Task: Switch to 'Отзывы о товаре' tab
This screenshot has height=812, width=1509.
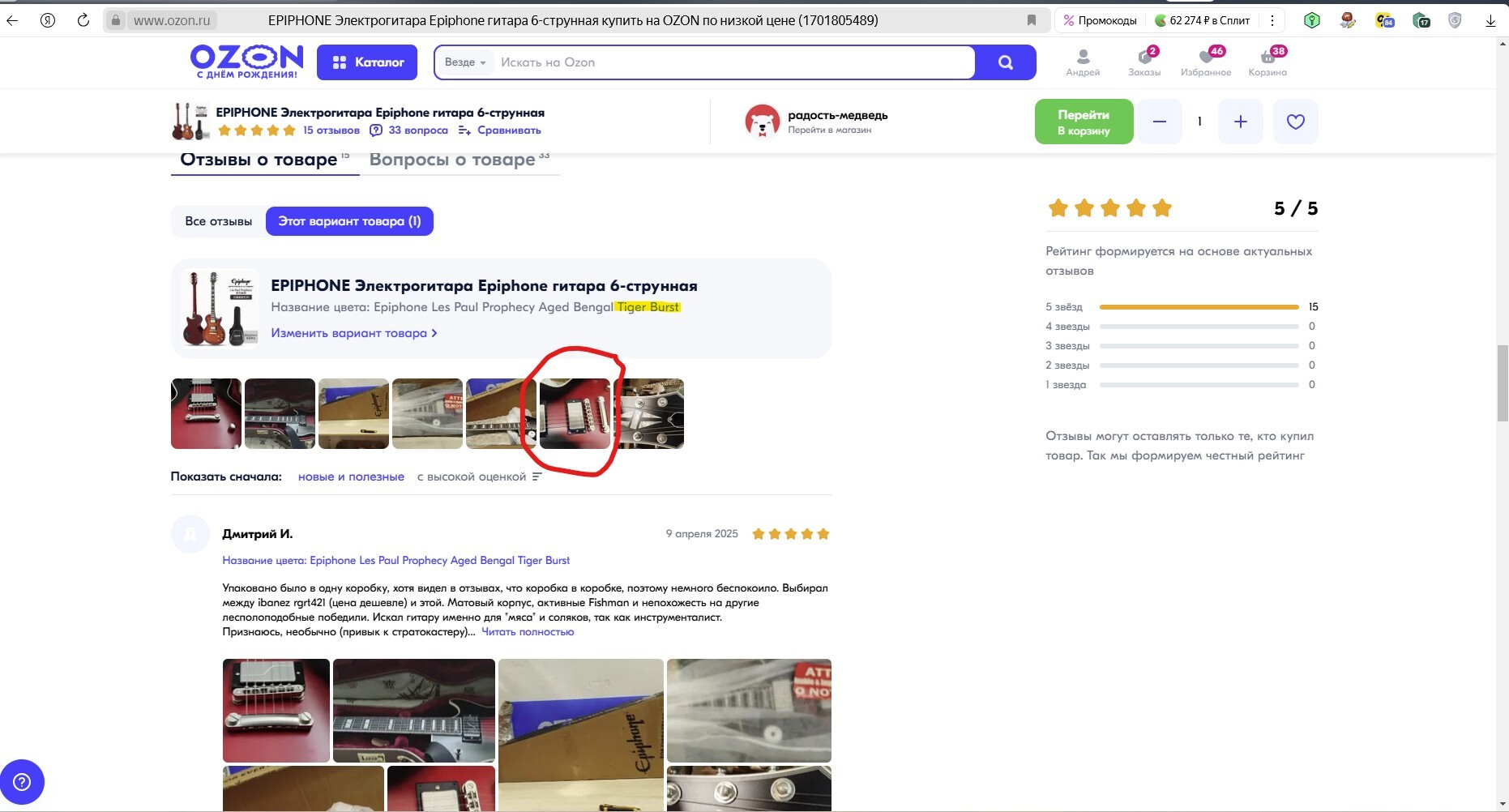Action: pos(264,160)
